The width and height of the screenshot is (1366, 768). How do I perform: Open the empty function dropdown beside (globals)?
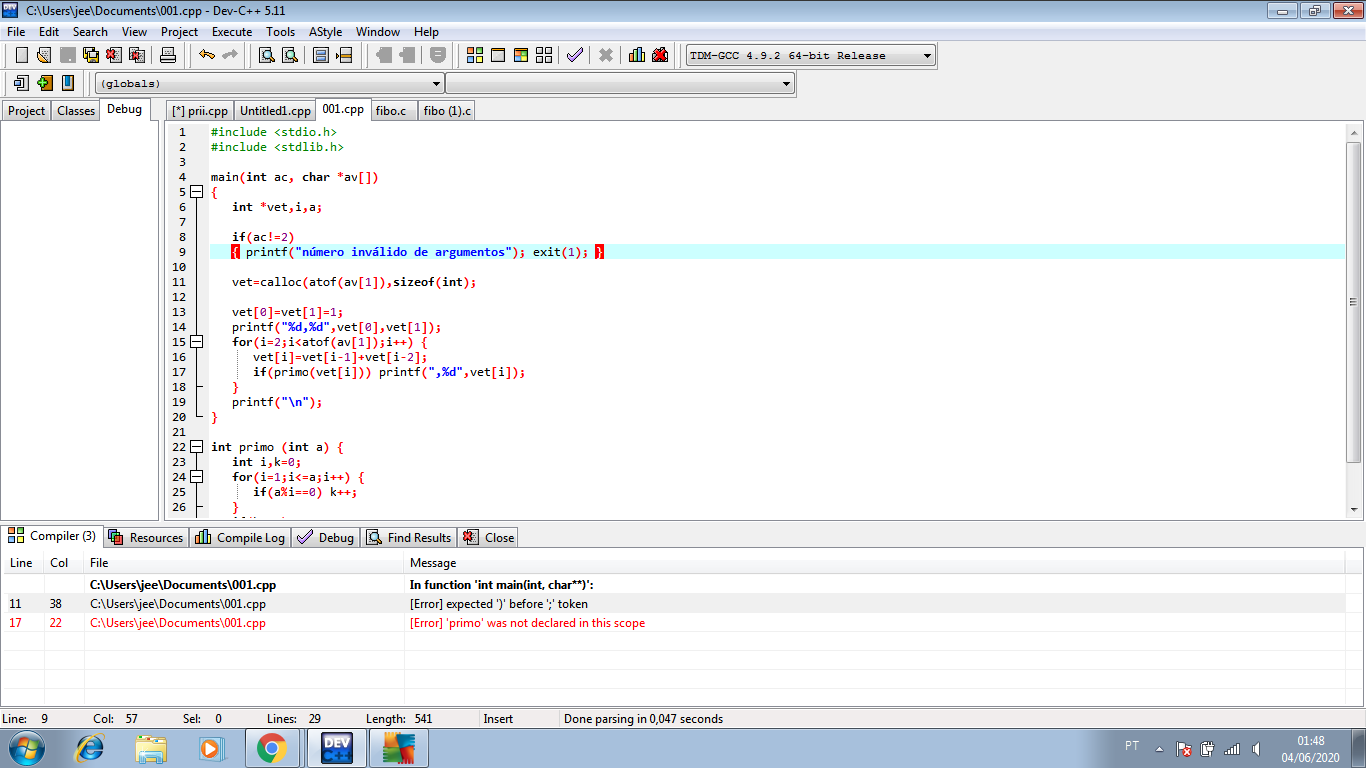(x=620, y=84)
